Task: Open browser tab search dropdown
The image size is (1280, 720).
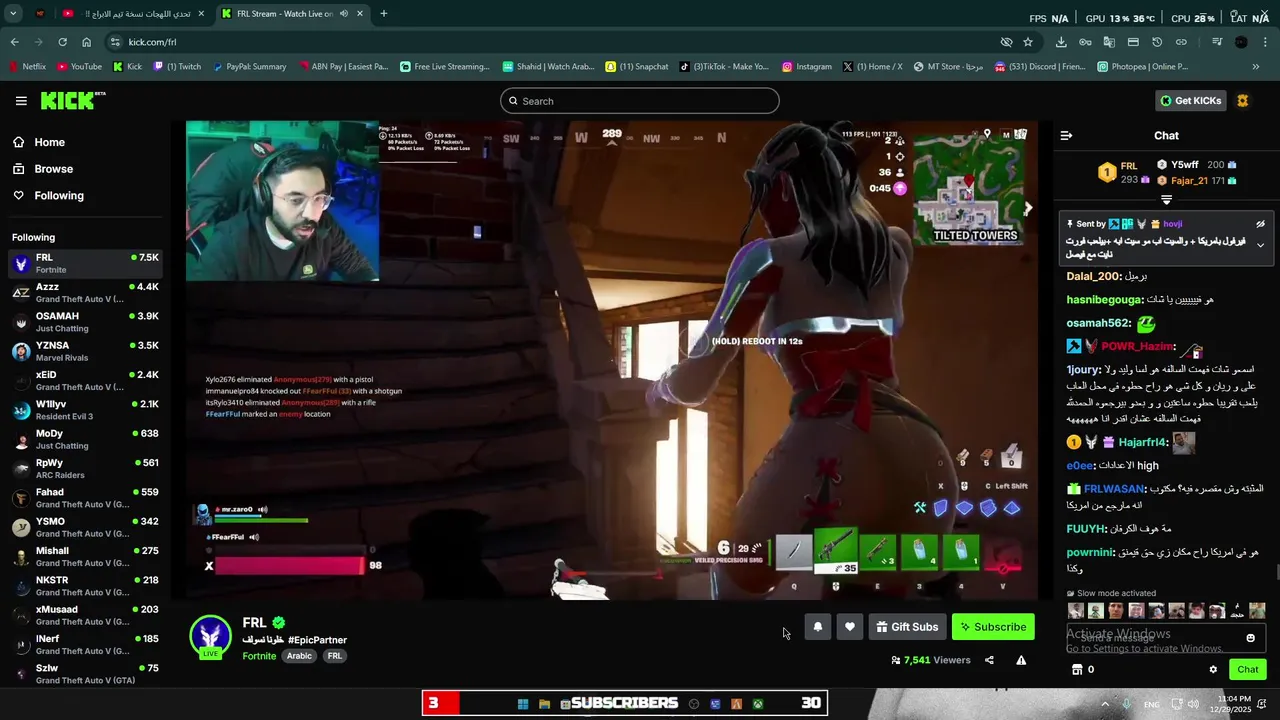Action: [x=13, y=14]
